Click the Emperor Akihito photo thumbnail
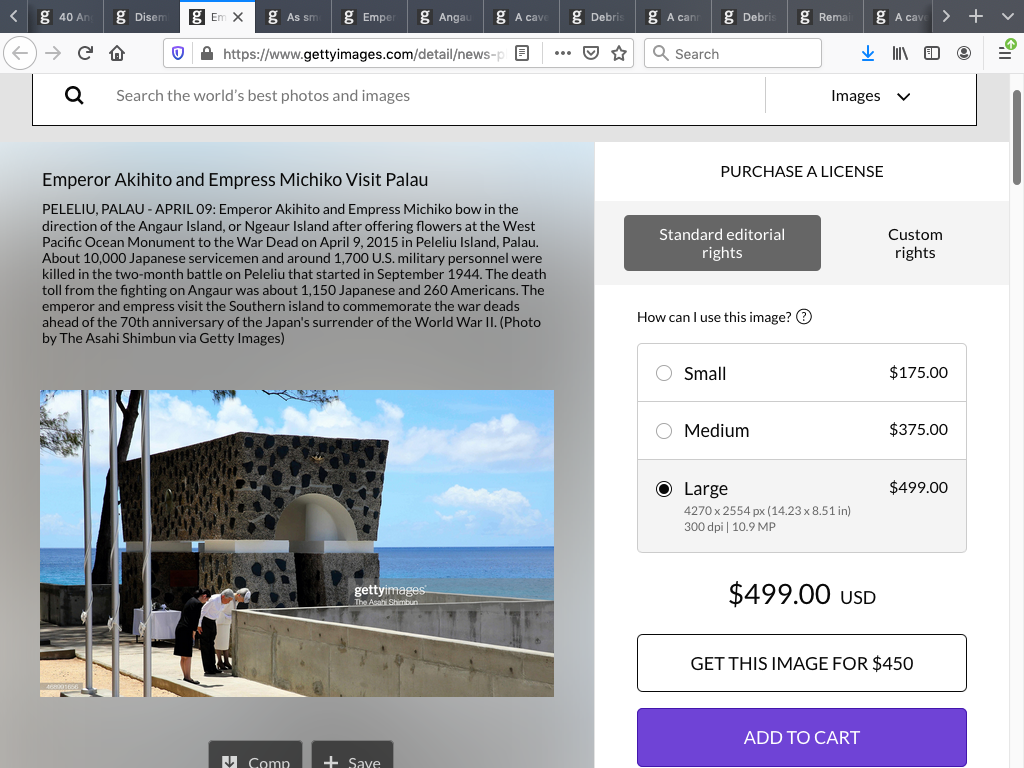Screen dimensions: 1024x768 click(297, 543)
